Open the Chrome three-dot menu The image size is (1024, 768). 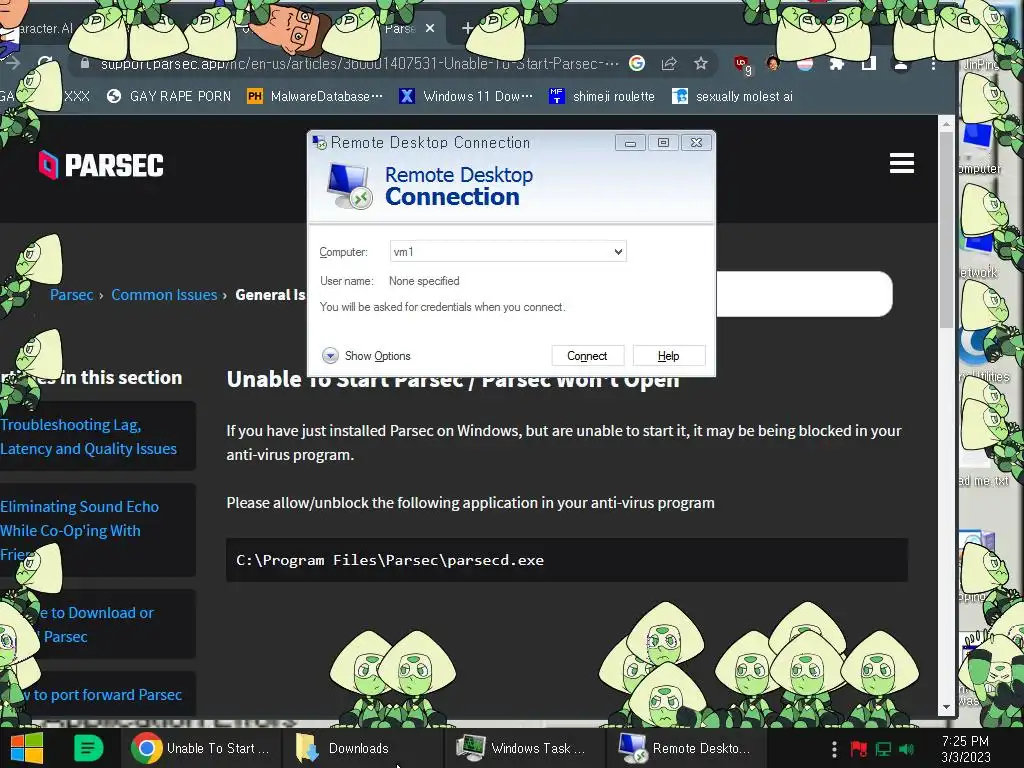933,63
